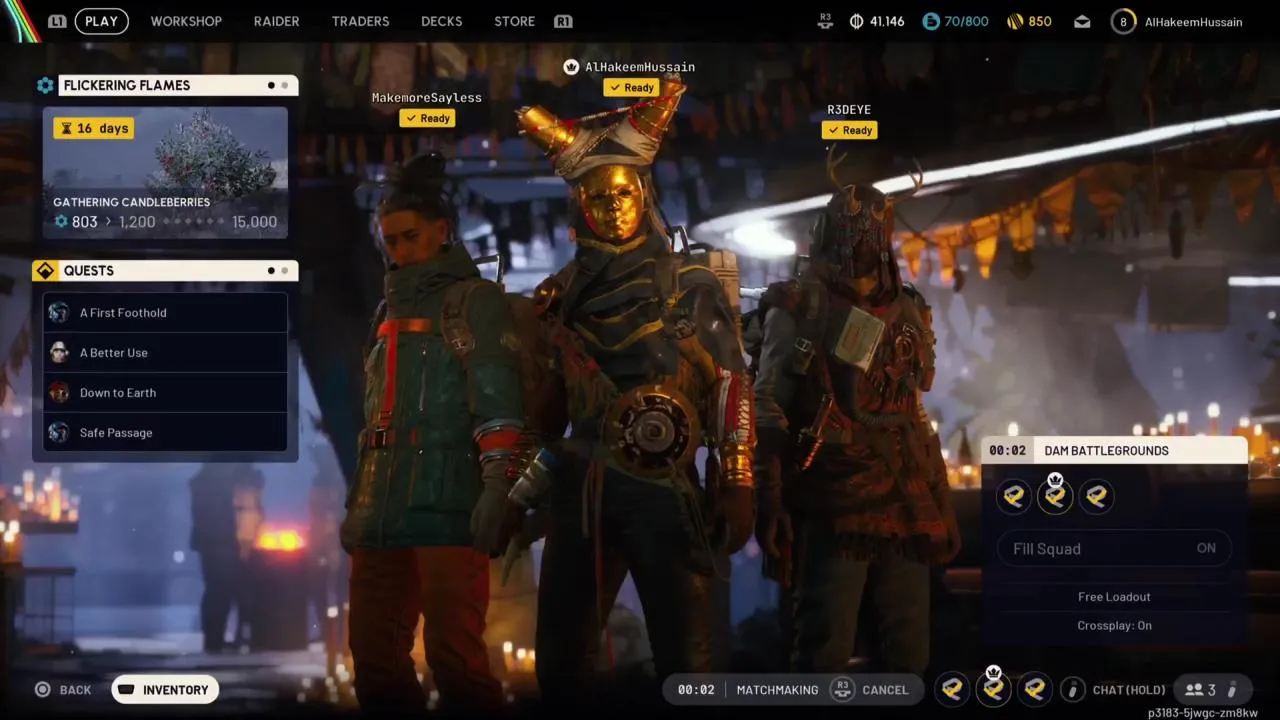Click BACK at bottom left

point(75,690)
